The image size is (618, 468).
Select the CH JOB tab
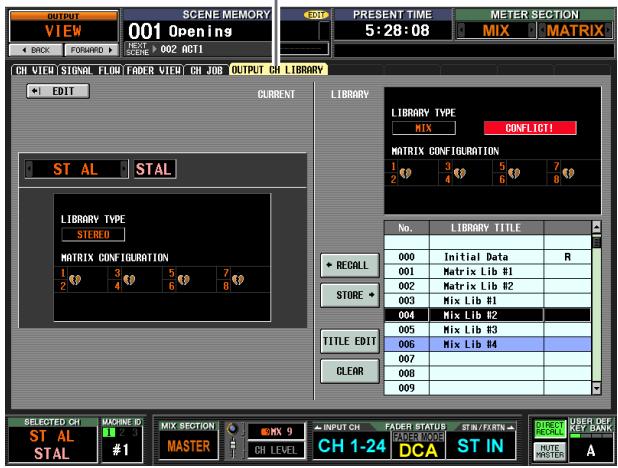[206, 70]
